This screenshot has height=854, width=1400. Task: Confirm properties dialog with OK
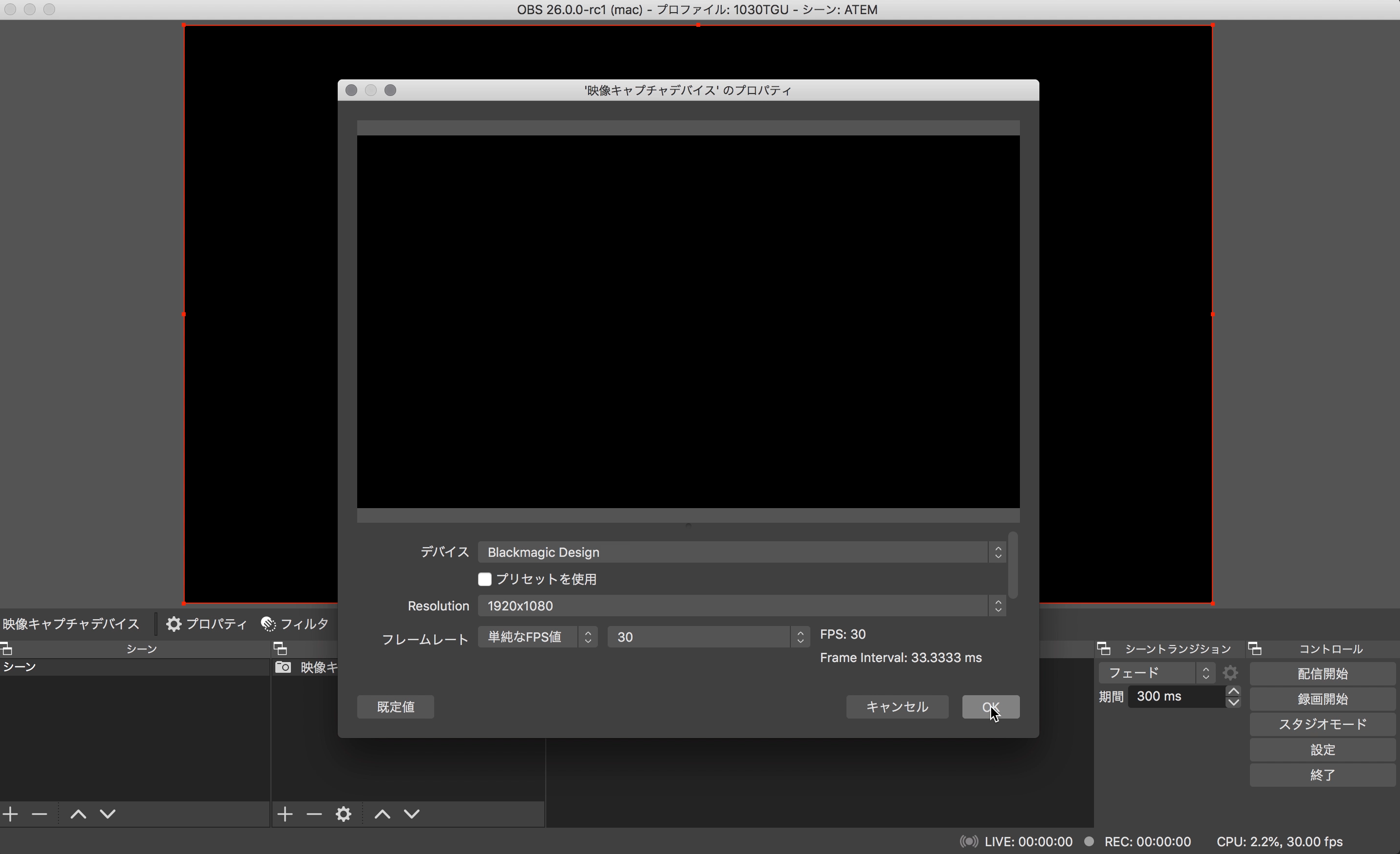991,707
